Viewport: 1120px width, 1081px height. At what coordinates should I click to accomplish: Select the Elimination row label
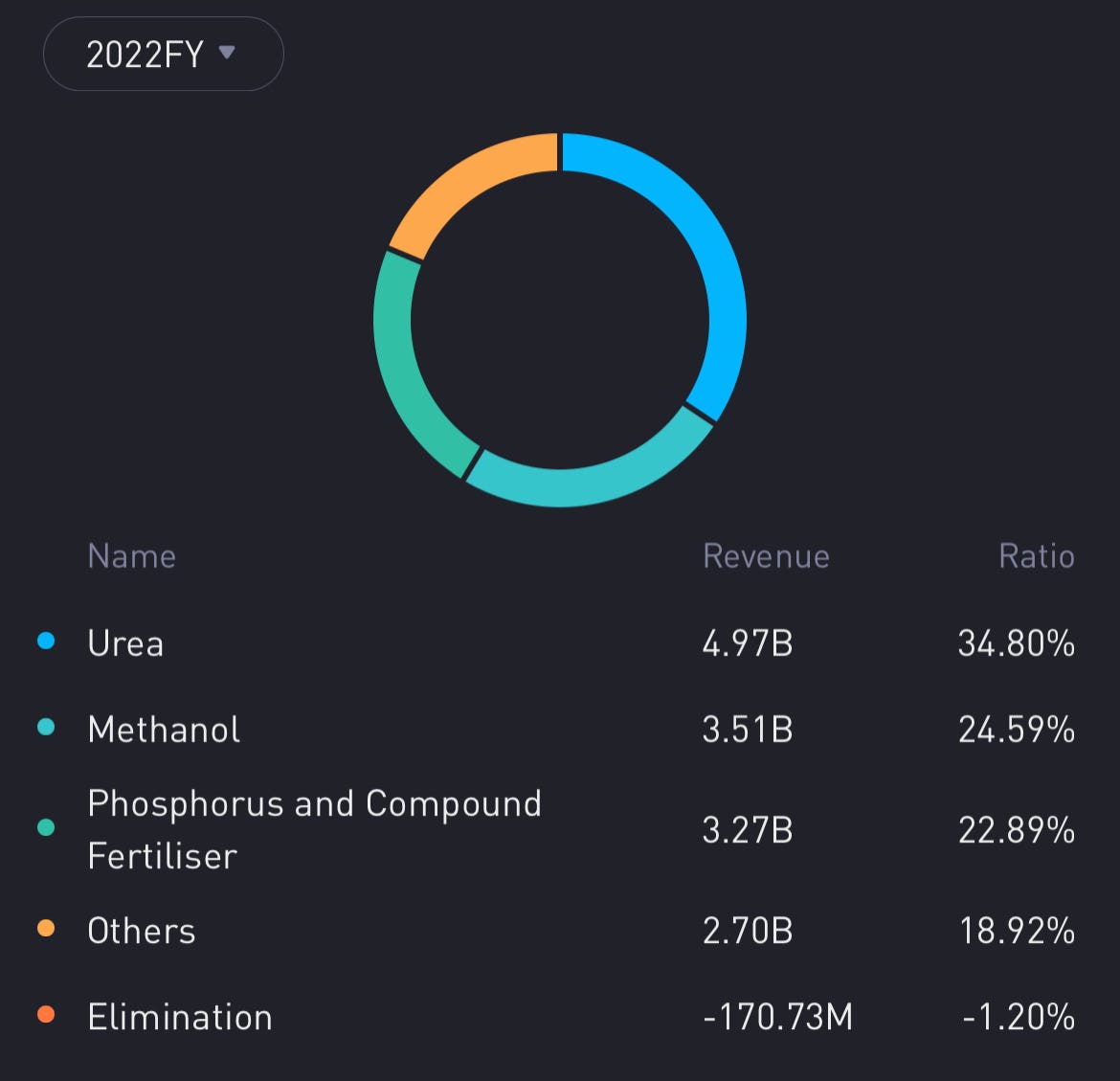click(x=180, y=1016)
